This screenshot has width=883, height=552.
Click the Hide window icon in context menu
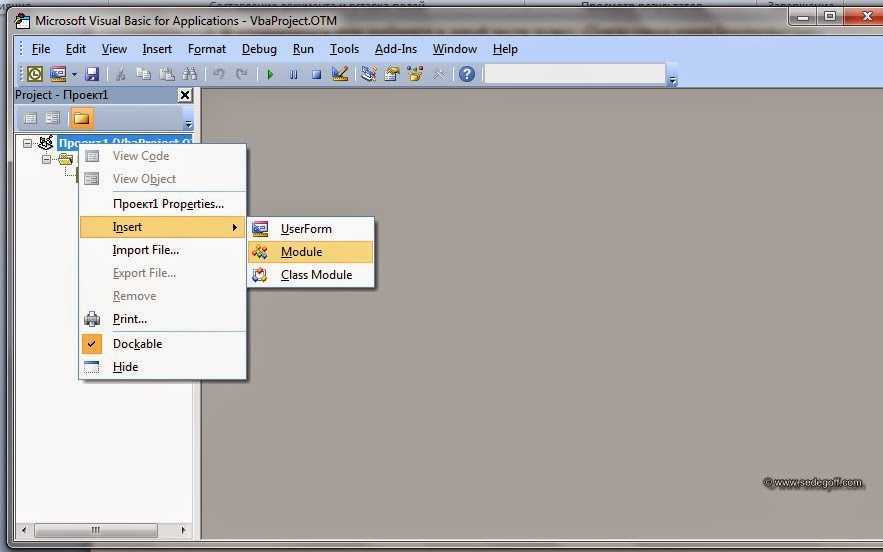coord(92,367)
